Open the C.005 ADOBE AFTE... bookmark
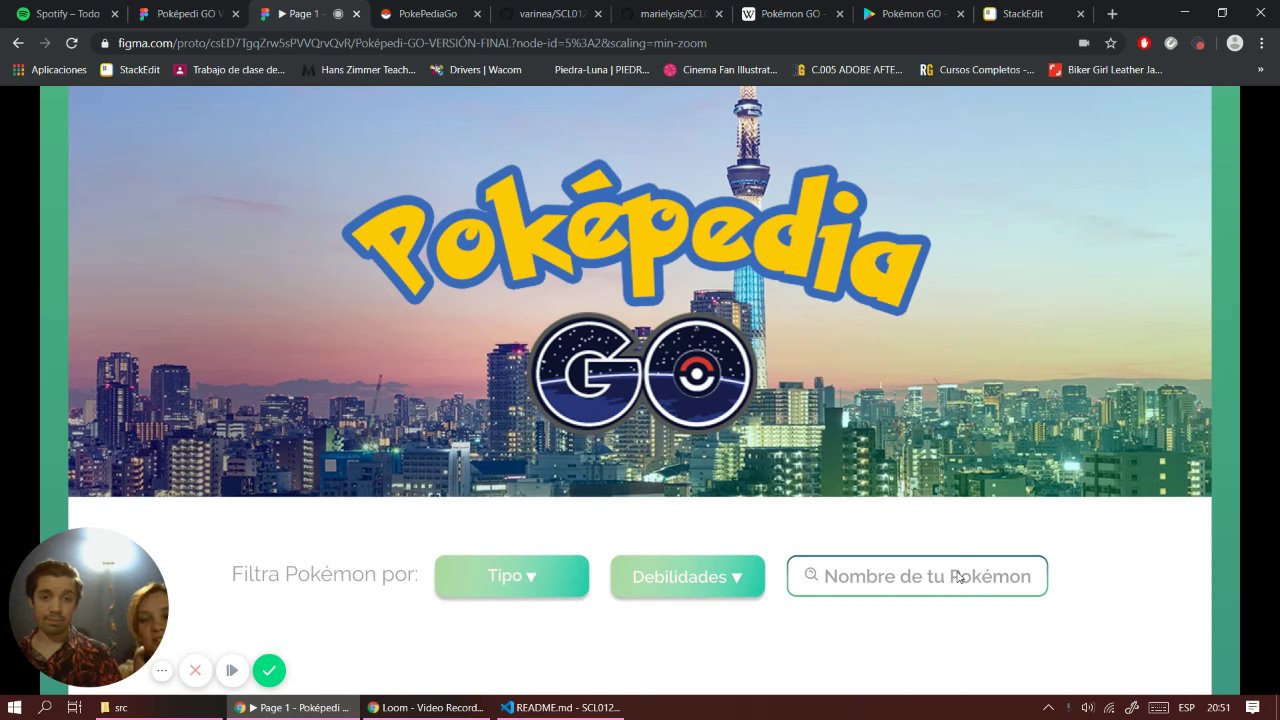This screenshot has width=1280, height=720. coord(848,70)
